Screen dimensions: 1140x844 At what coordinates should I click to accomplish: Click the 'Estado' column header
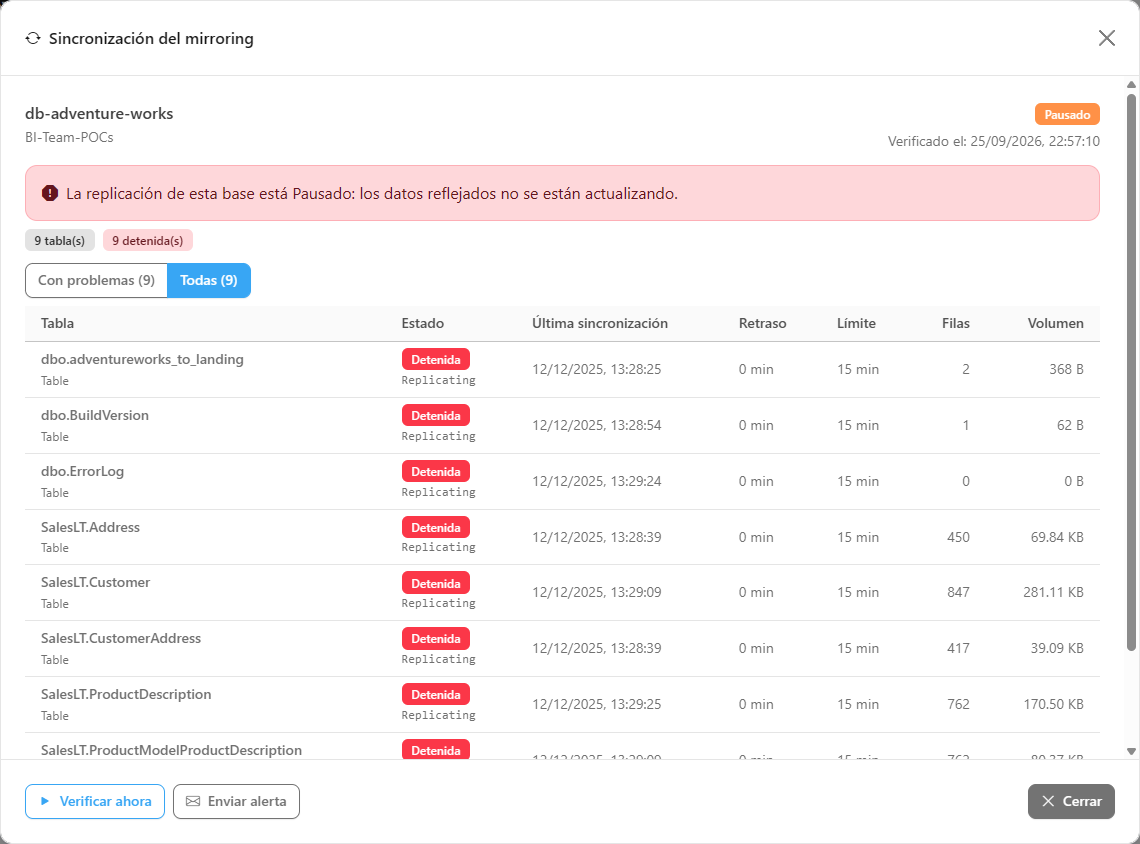(422, 323)
